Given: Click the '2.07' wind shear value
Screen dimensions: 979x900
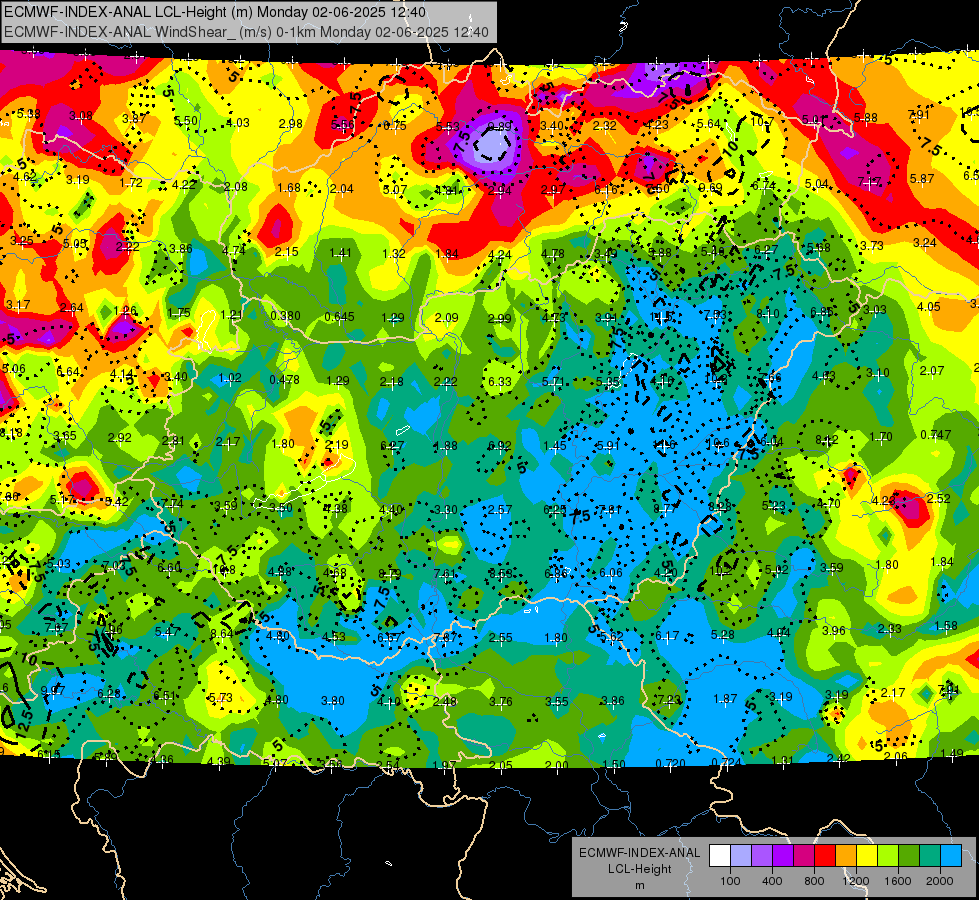Looking at the screenshot, I should click(x=932, y=371).
